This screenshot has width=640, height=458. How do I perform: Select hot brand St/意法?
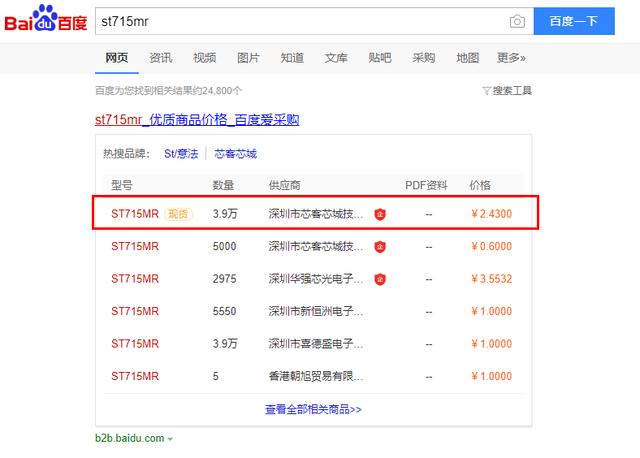pos(181,153)
